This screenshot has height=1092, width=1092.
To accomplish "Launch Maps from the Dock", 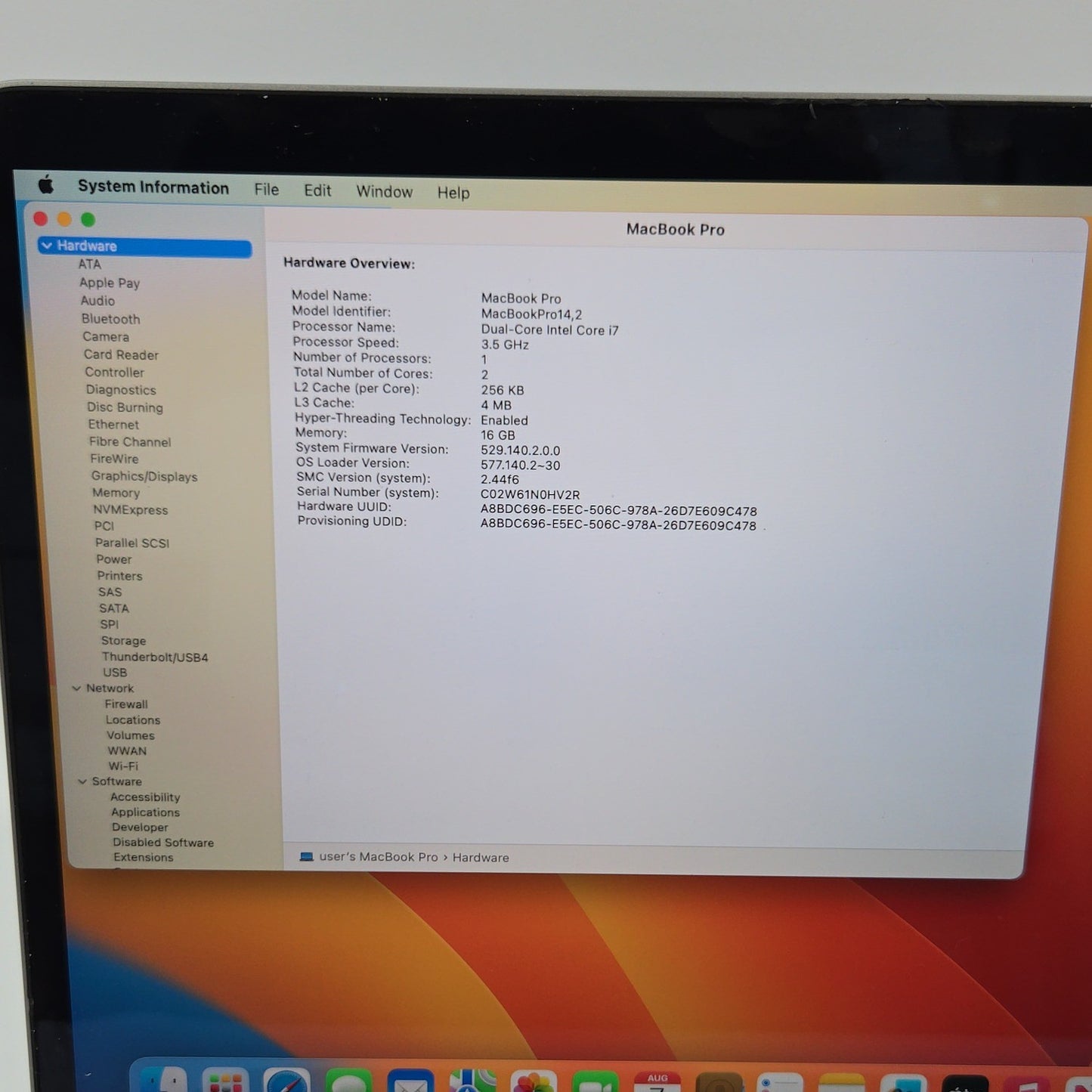I will point(472,1082).
